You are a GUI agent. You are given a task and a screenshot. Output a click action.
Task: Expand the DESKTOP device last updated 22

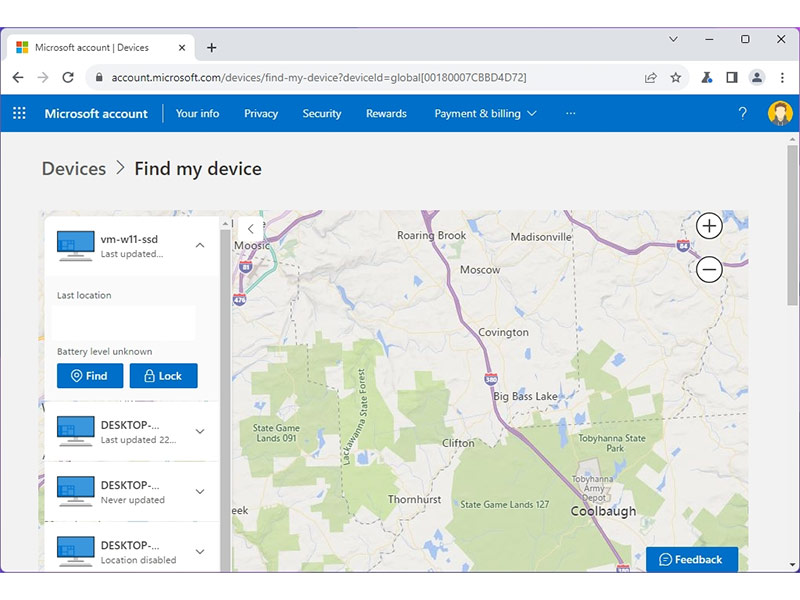pos(200,431)
